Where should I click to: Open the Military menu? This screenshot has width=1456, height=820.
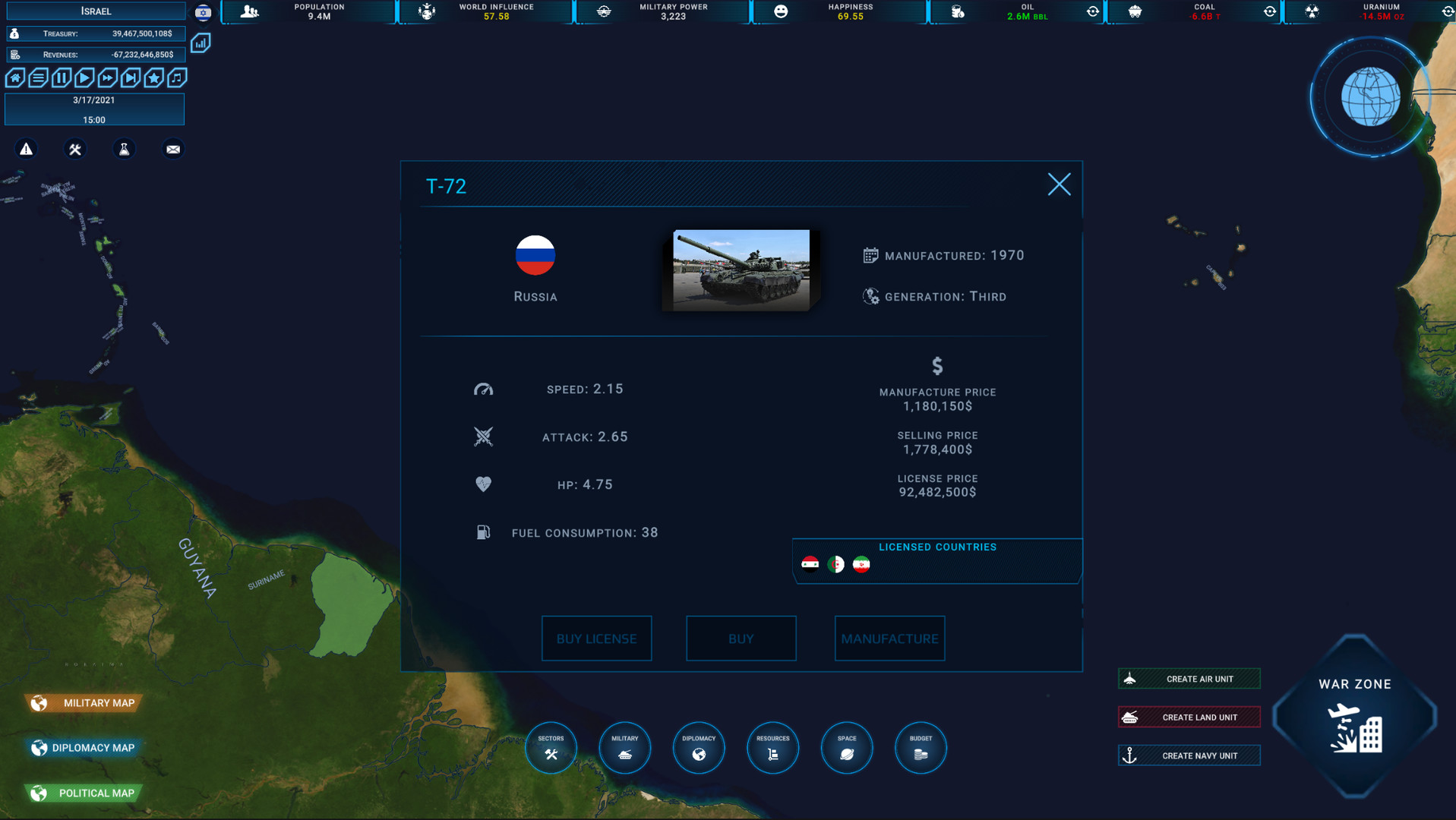(624, 748)
